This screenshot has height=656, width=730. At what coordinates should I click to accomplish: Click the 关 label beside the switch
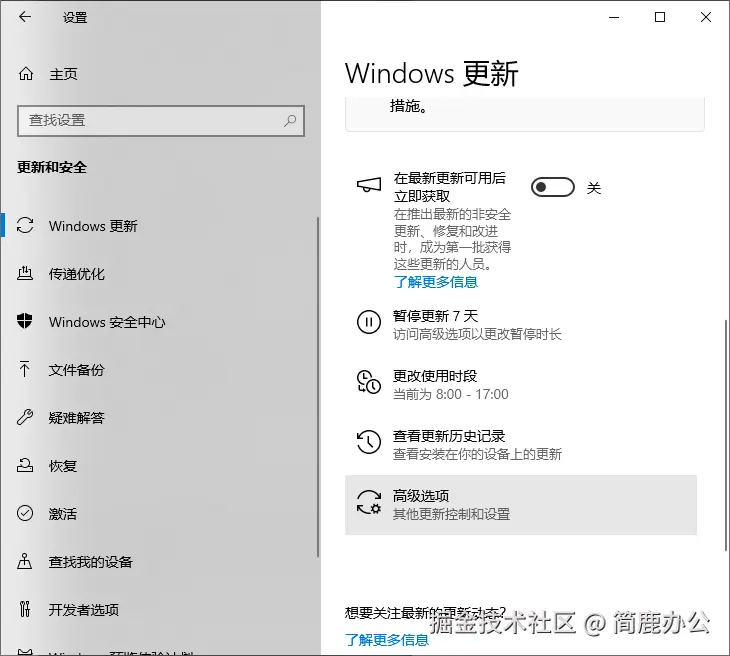coord(594,188)
